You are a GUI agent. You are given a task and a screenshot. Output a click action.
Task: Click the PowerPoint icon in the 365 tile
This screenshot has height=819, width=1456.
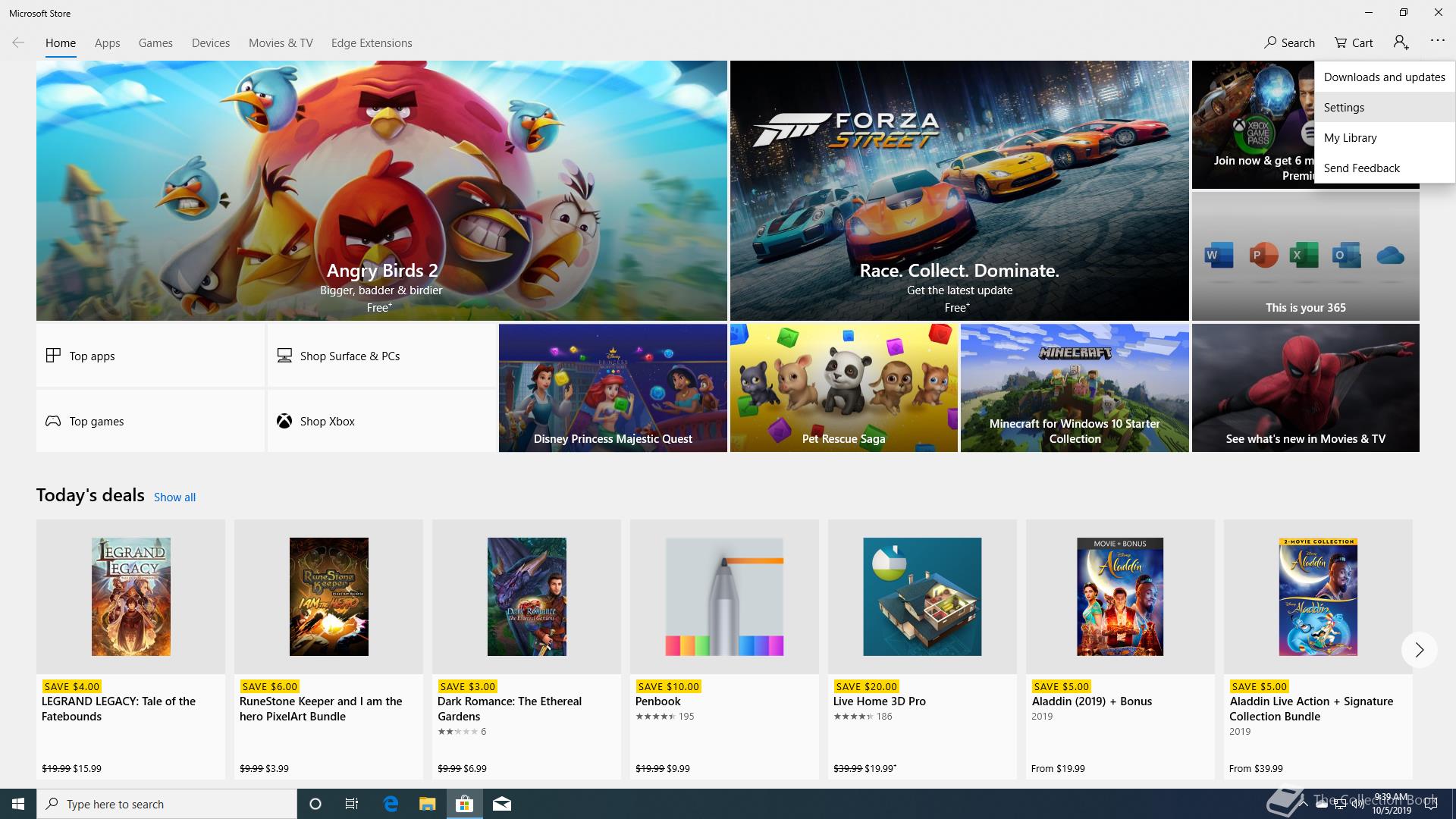1263,256
